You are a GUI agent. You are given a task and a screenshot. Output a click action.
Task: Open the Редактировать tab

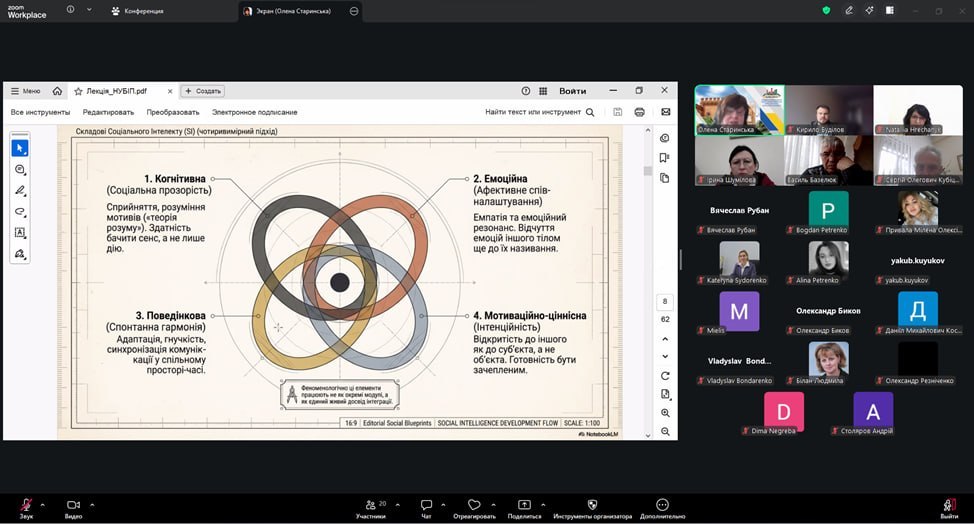tap(108, 112)
